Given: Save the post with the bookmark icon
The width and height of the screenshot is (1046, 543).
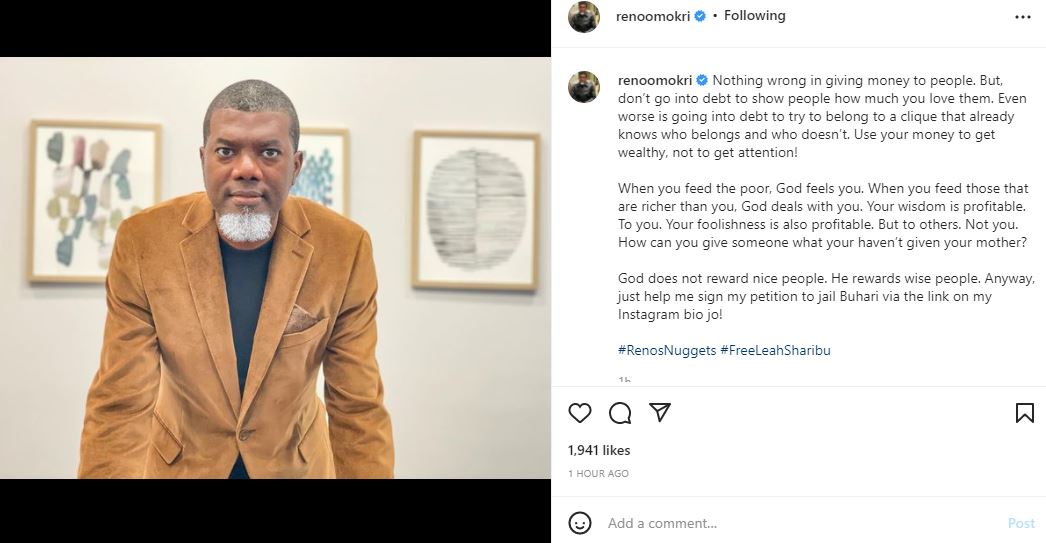Looking at the screenshot, I should (1024, 413).
